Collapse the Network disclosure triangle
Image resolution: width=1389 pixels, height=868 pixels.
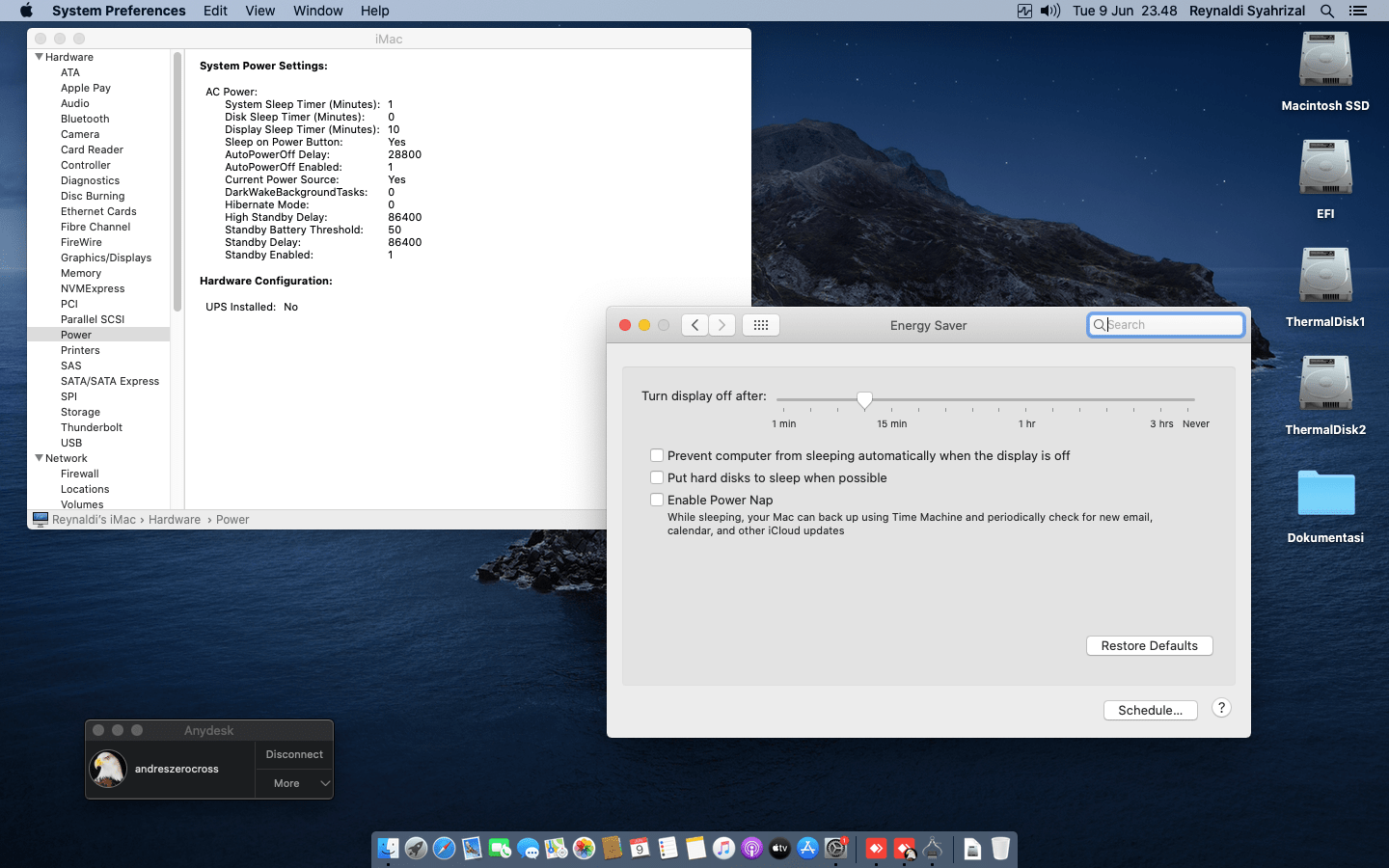pyautogui.click(x=40, y=458)
